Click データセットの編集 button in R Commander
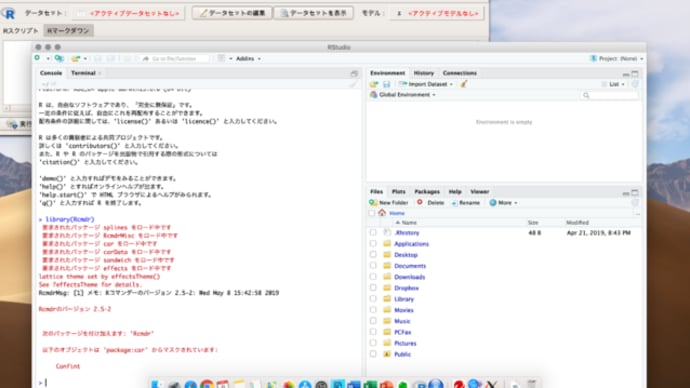Viewport: 690px width, 388px height. click(232, 13)
